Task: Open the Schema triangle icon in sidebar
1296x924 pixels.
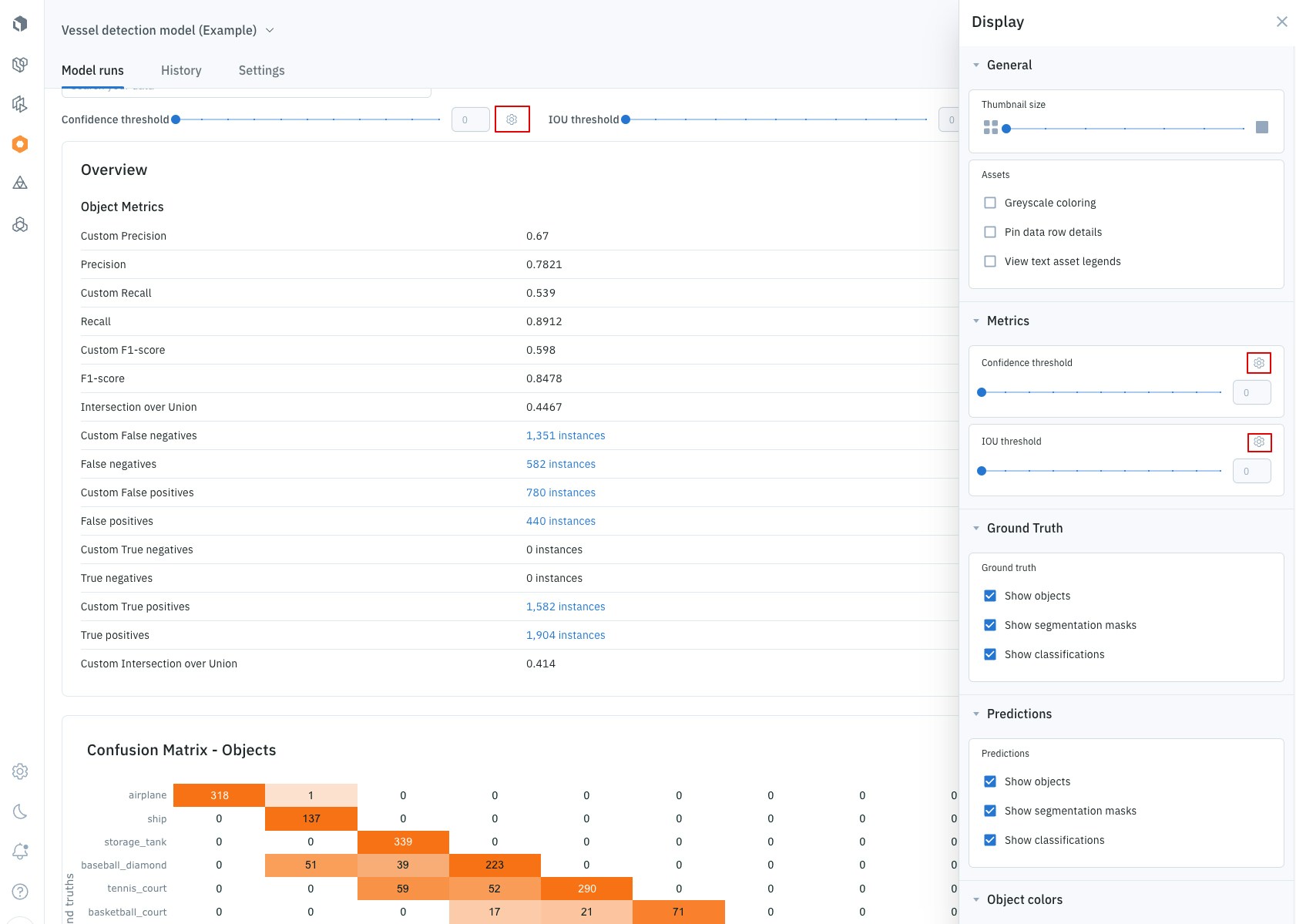Action: click(x=21, y=183)
